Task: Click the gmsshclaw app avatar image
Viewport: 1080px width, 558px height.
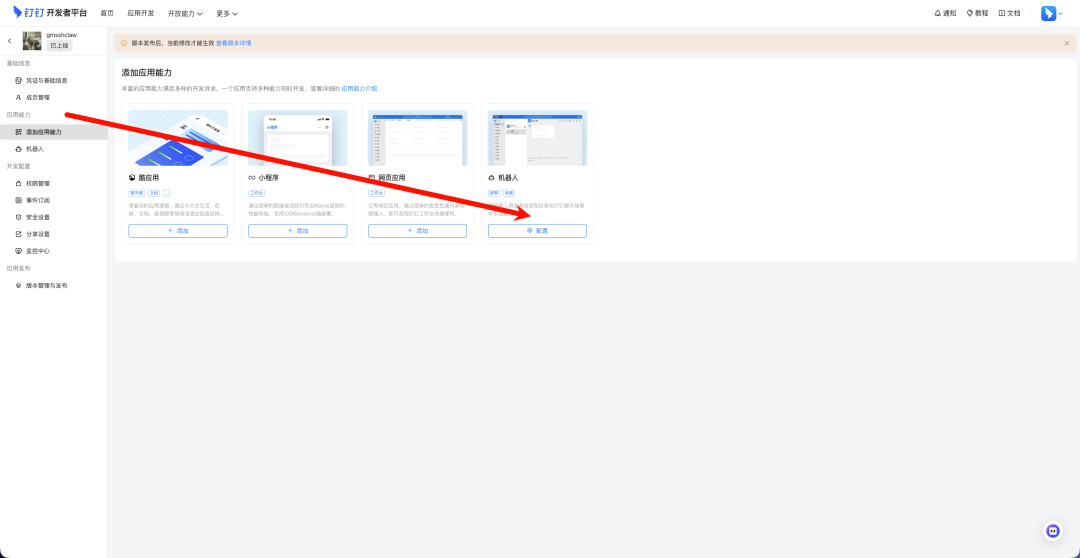Action: coord(32,41)
